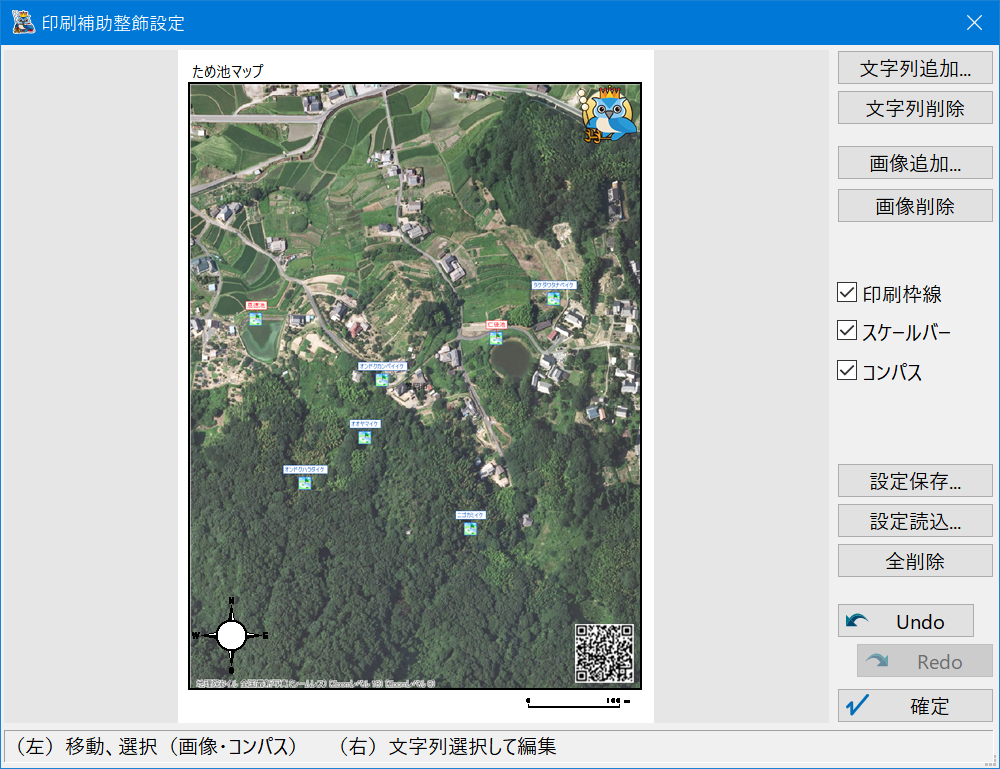1000x769 pixels.
Task: Click the pond marker under ニゴガミイケ label
Action: coord(470,528)
